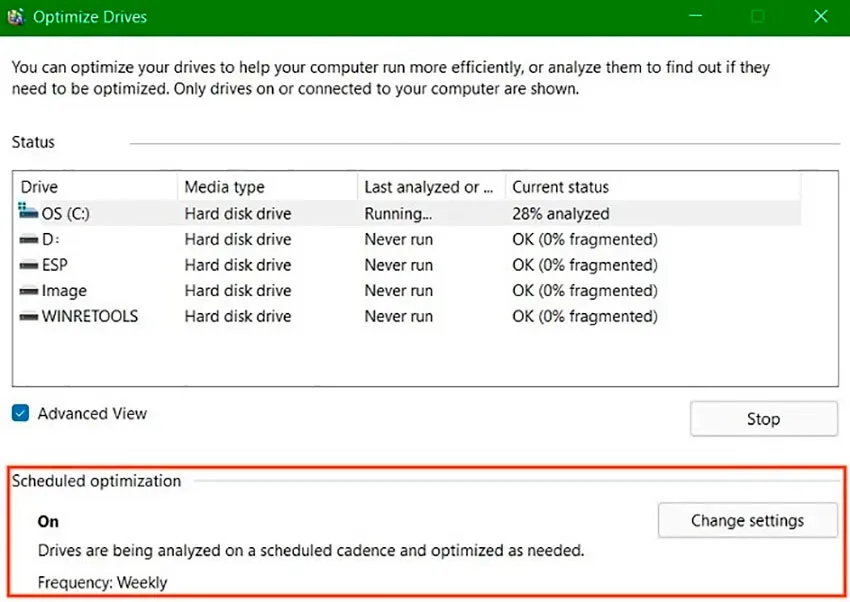The image size is (850, 602).
Task: Minimize the Optimize Drives window
Action: pos(696,16)
